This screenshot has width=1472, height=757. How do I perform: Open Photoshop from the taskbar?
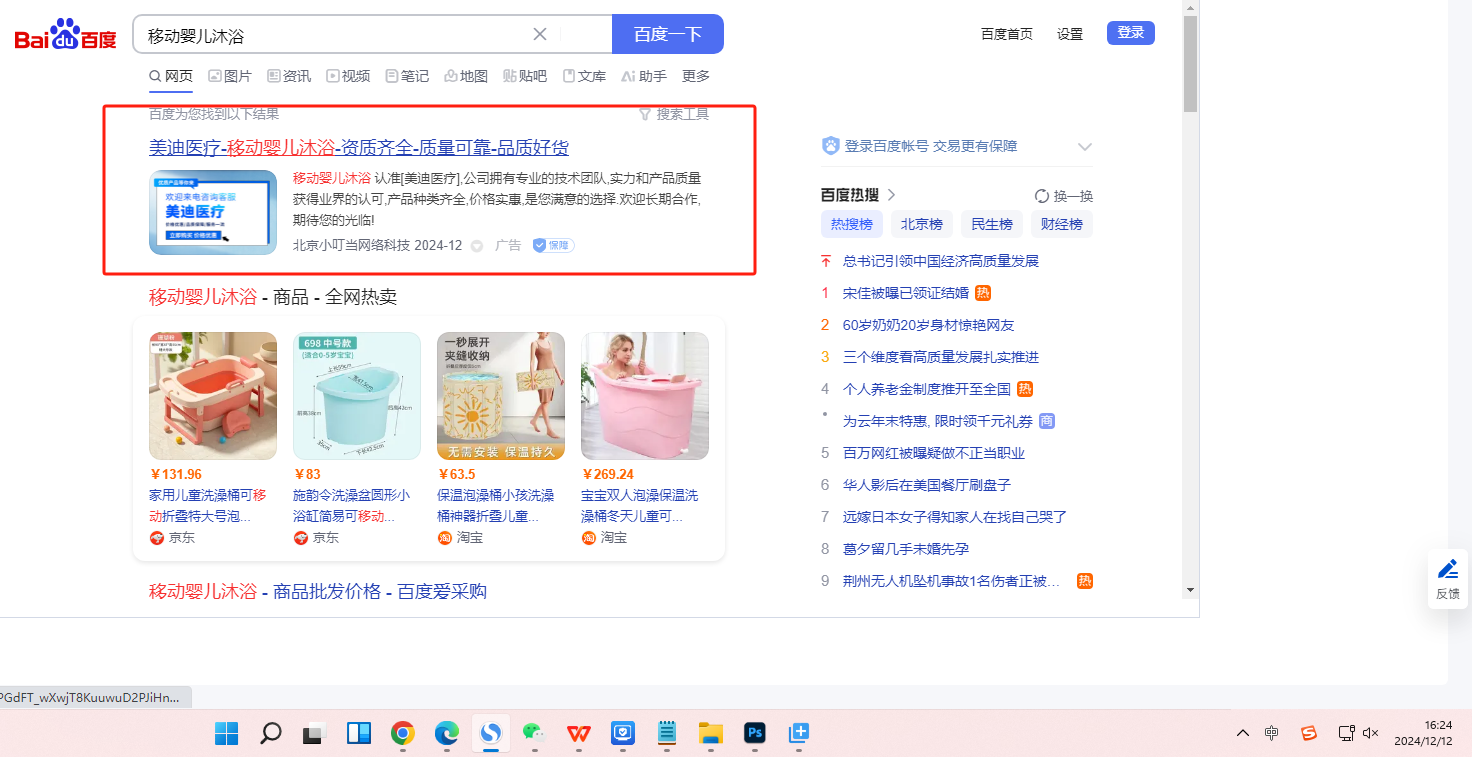[x=755, y=734]
